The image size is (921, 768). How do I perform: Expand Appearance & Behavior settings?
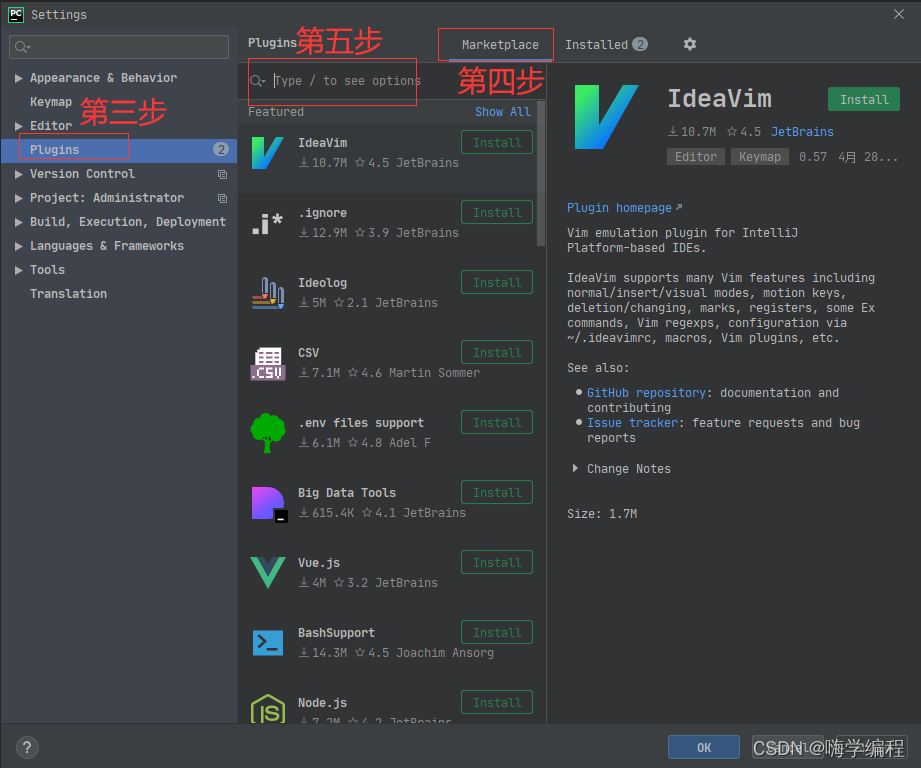tap(19, 78)
